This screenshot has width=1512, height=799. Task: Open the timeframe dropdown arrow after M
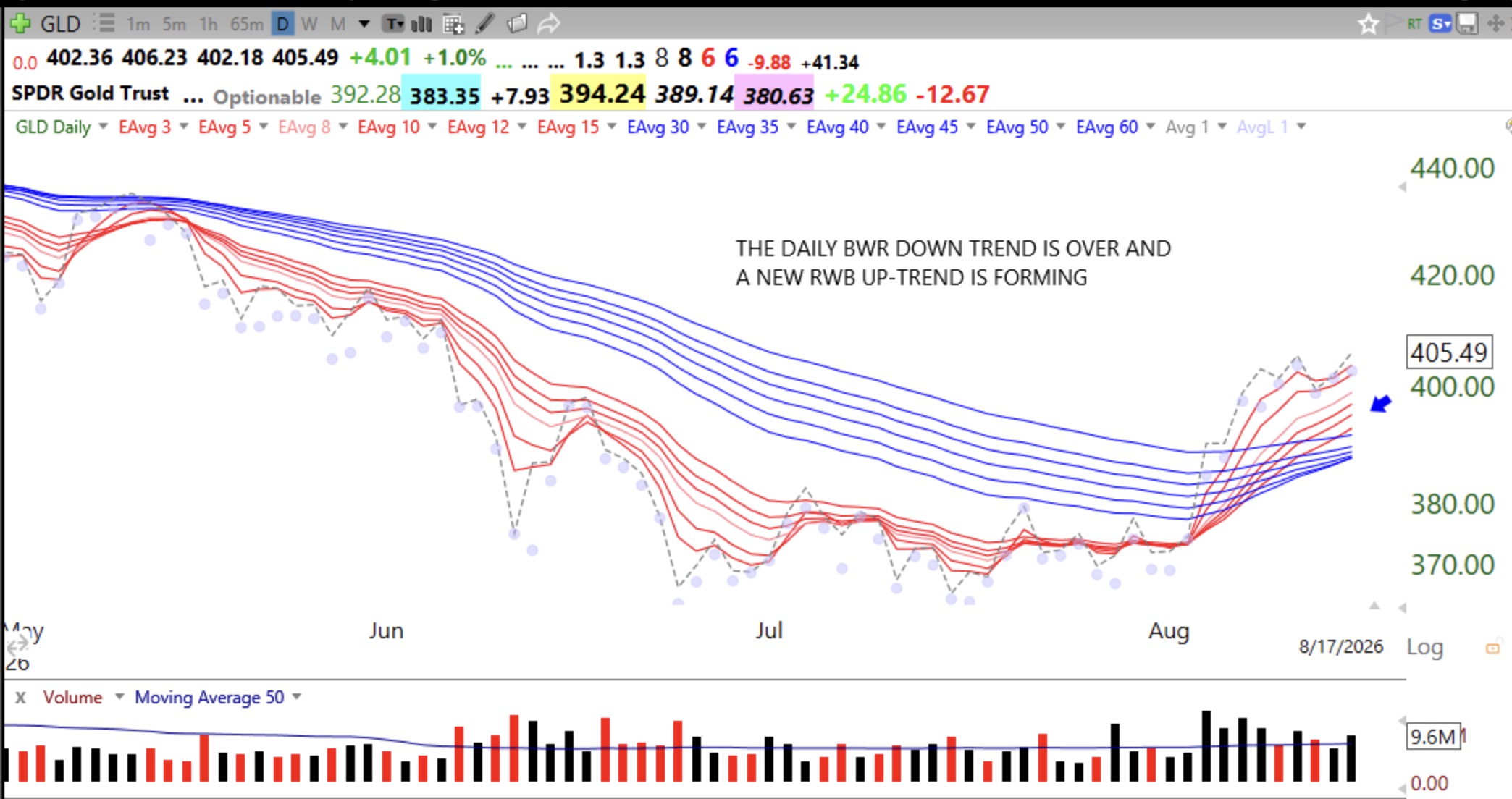(x=364, y=25)
